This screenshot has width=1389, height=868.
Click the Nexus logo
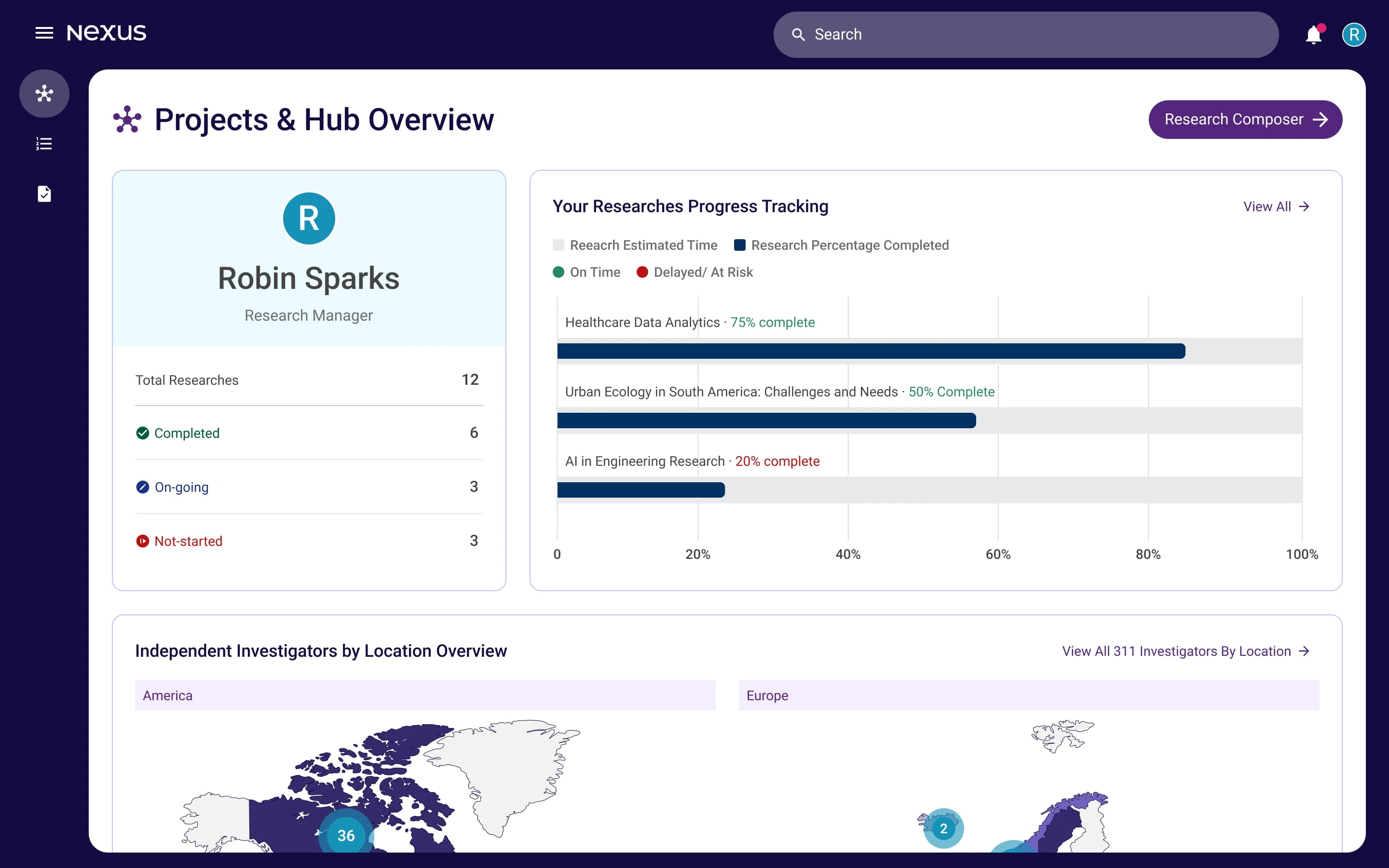(x=107, y=33)
